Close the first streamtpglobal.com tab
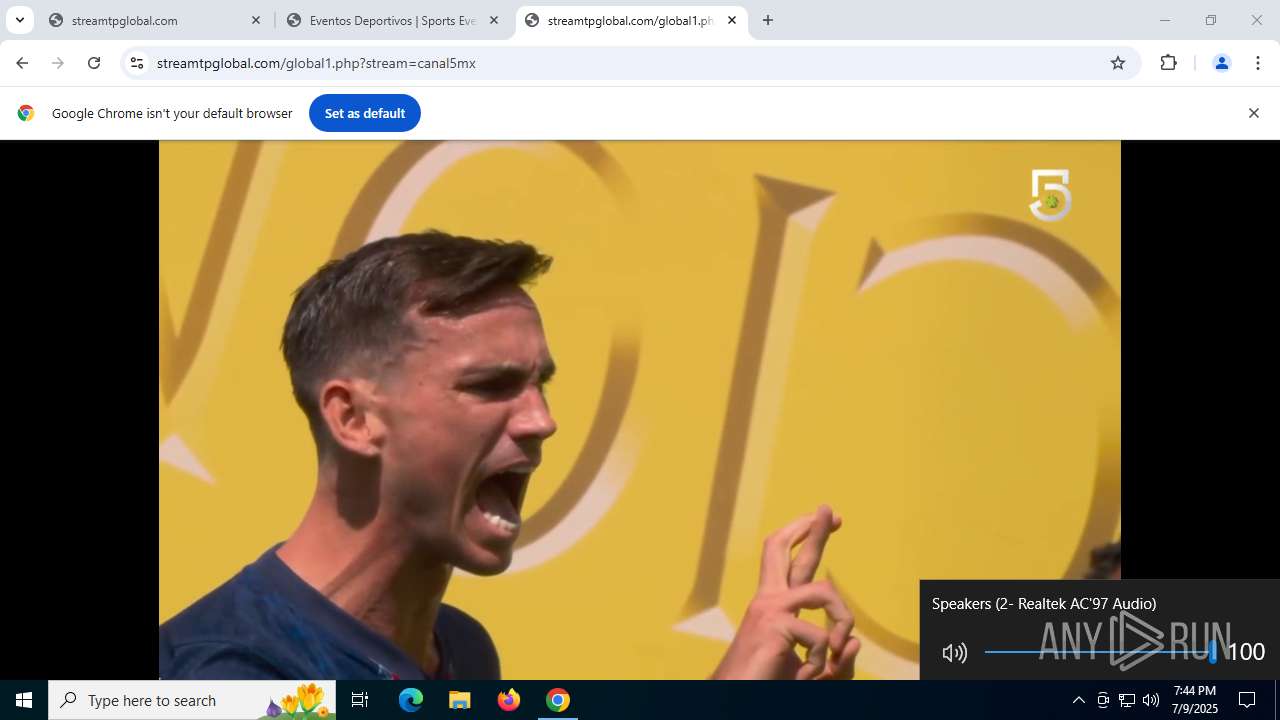The image size is (1280, 720). click(256, 20)
